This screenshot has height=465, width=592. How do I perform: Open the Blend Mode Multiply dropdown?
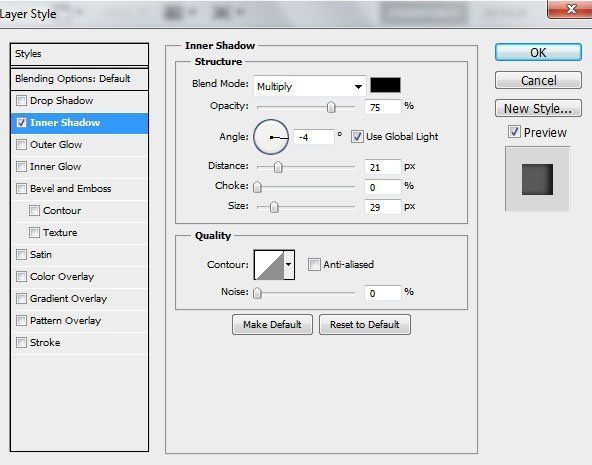coord(310,86)
